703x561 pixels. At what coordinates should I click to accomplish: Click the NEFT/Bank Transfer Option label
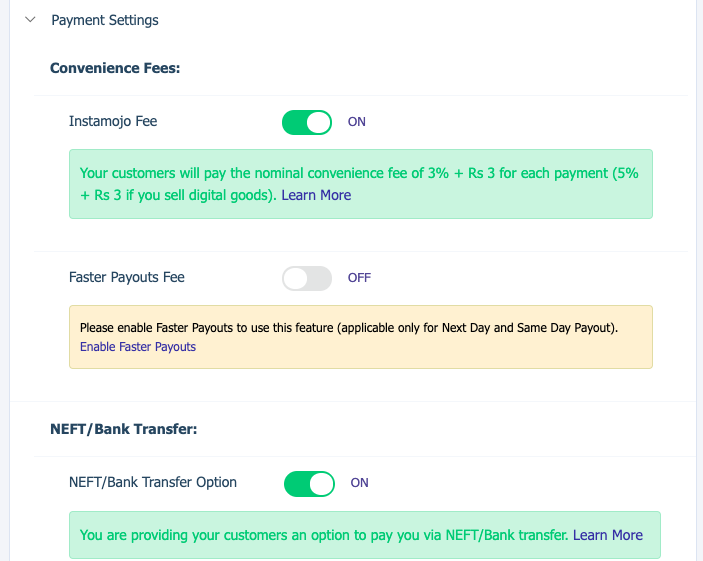point(153,483)
